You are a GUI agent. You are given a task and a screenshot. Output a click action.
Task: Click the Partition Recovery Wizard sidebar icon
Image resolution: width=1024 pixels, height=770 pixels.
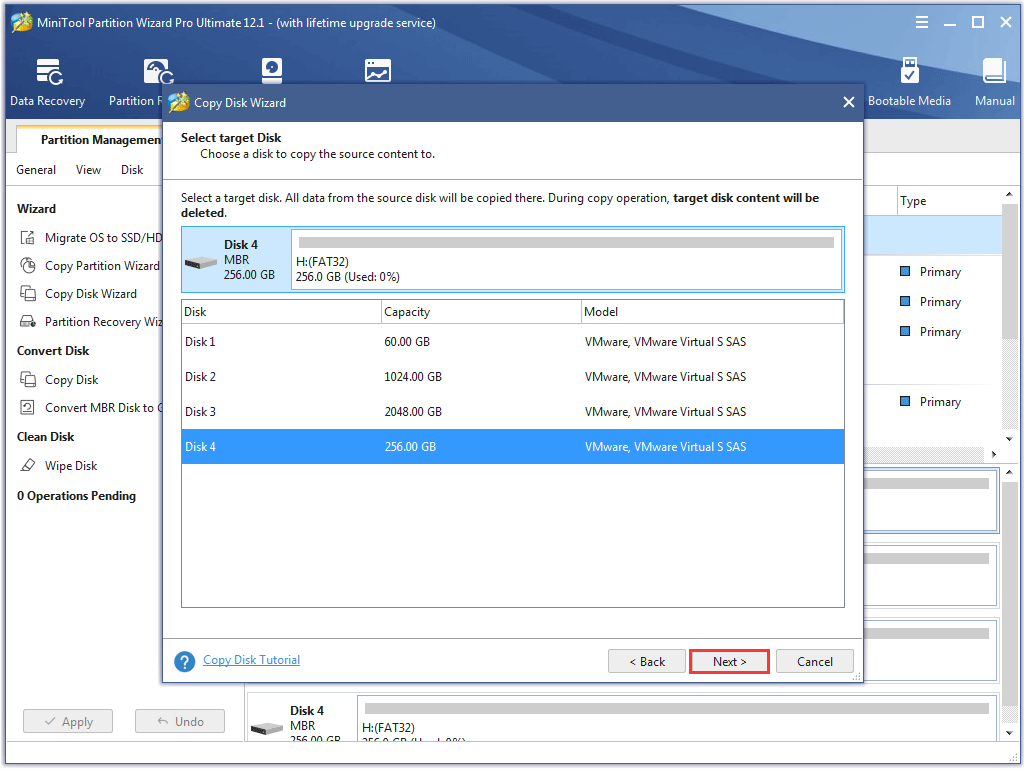point(27,321)
